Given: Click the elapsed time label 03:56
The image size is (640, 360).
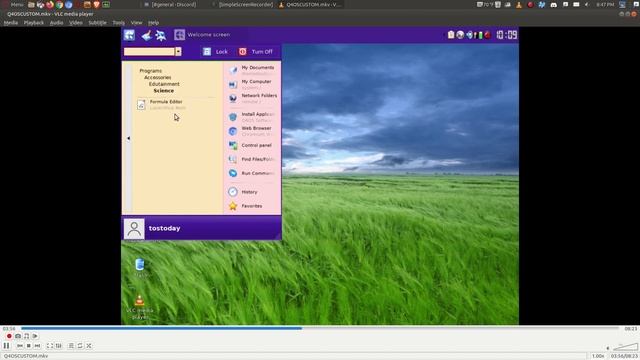Looking at the screenshot, I should tap(9, 329).
